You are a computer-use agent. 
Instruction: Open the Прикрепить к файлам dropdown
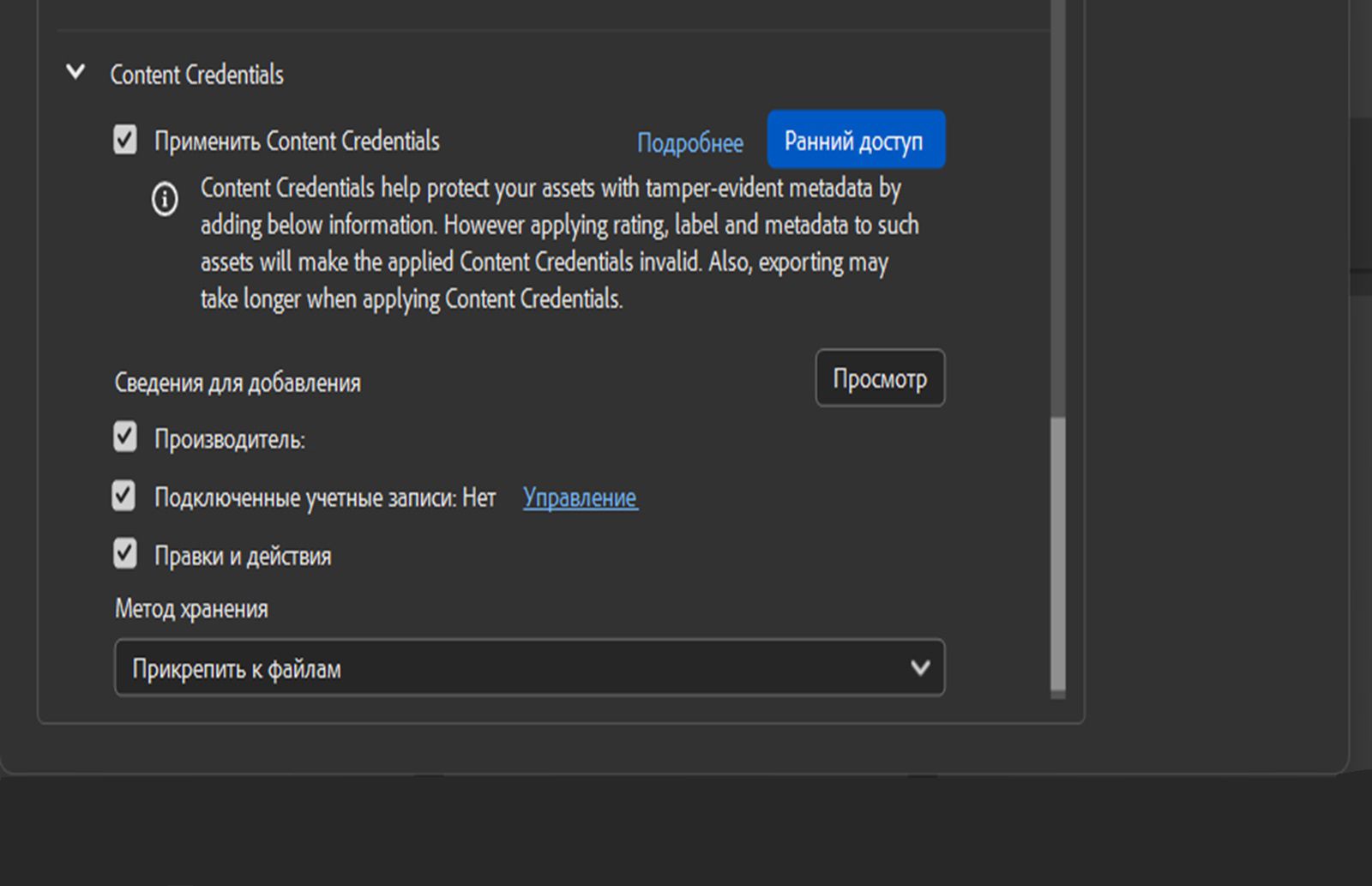[x=530, y=667]
